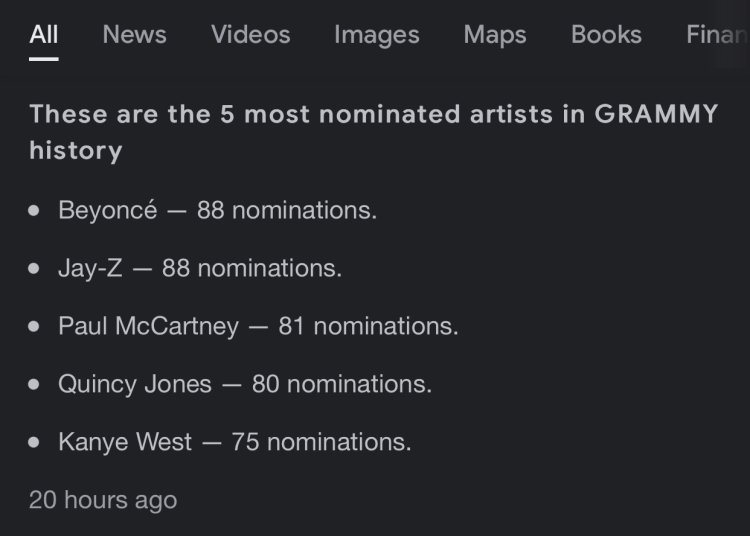Click the bullet beside Paul McCartney
The height and width of the screenshot is (536, 750).
[35, 327]
